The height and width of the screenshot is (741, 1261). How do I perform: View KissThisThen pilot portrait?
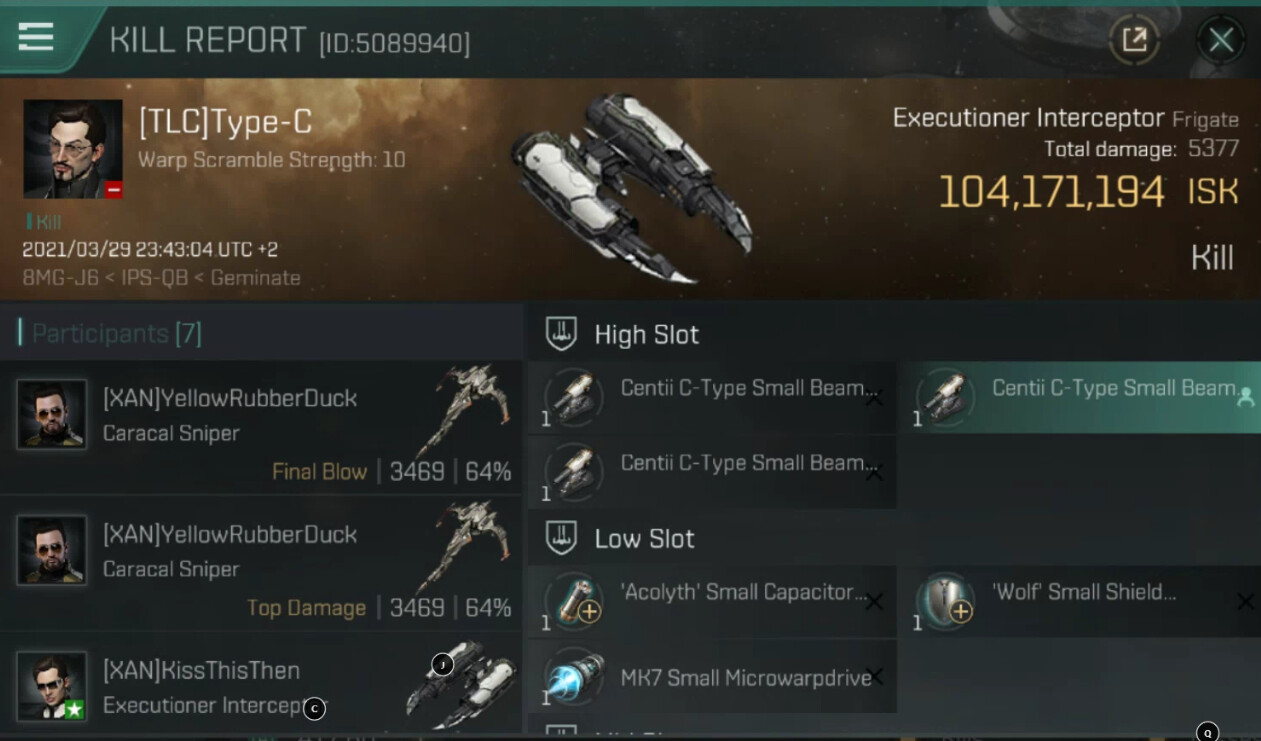(x=52, y=686)
